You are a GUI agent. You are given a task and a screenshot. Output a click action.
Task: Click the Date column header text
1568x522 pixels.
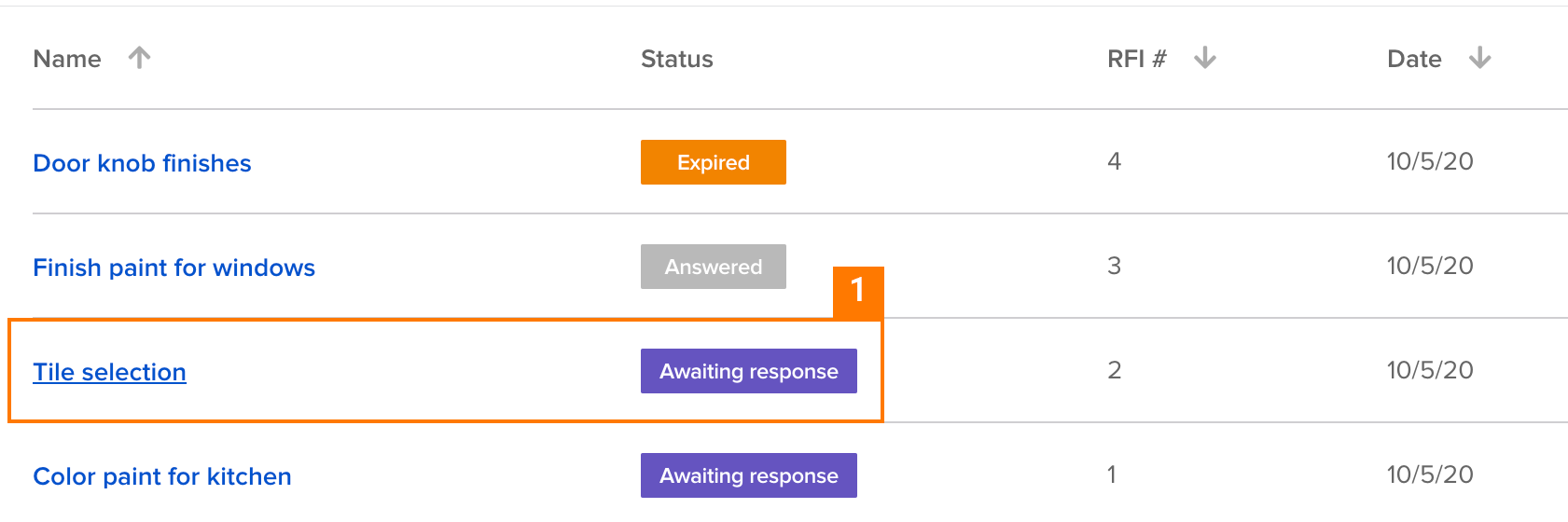click(1414, 59)
